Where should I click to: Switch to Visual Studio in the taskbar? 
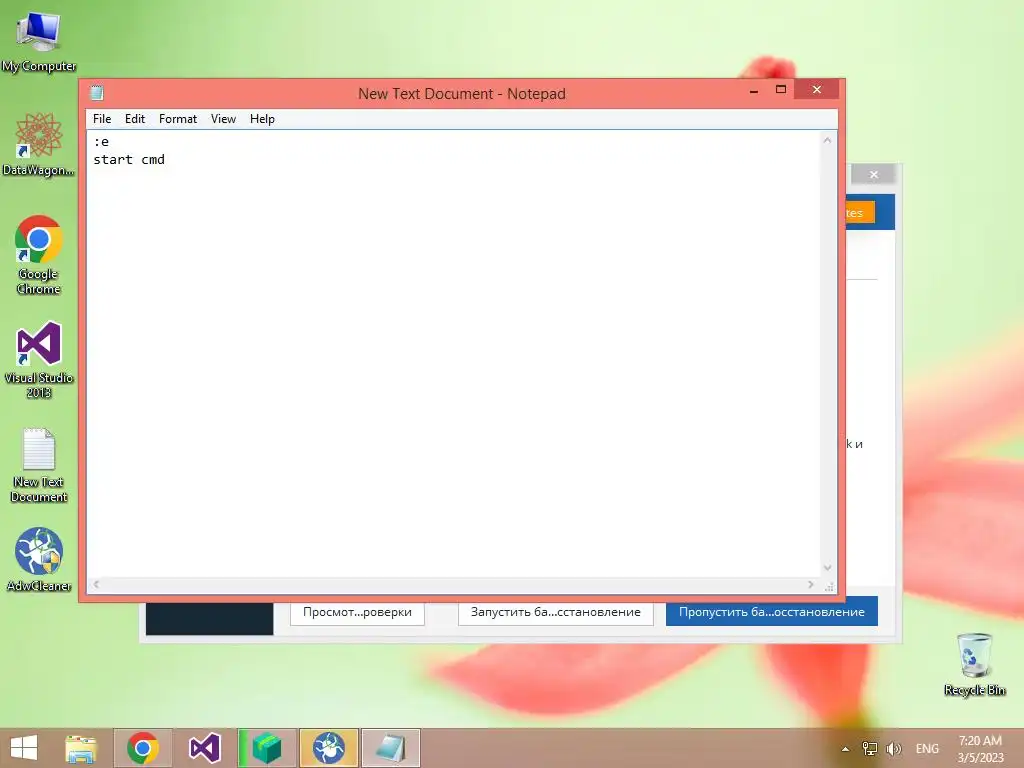pyautogui.click(x=204, y=748)
